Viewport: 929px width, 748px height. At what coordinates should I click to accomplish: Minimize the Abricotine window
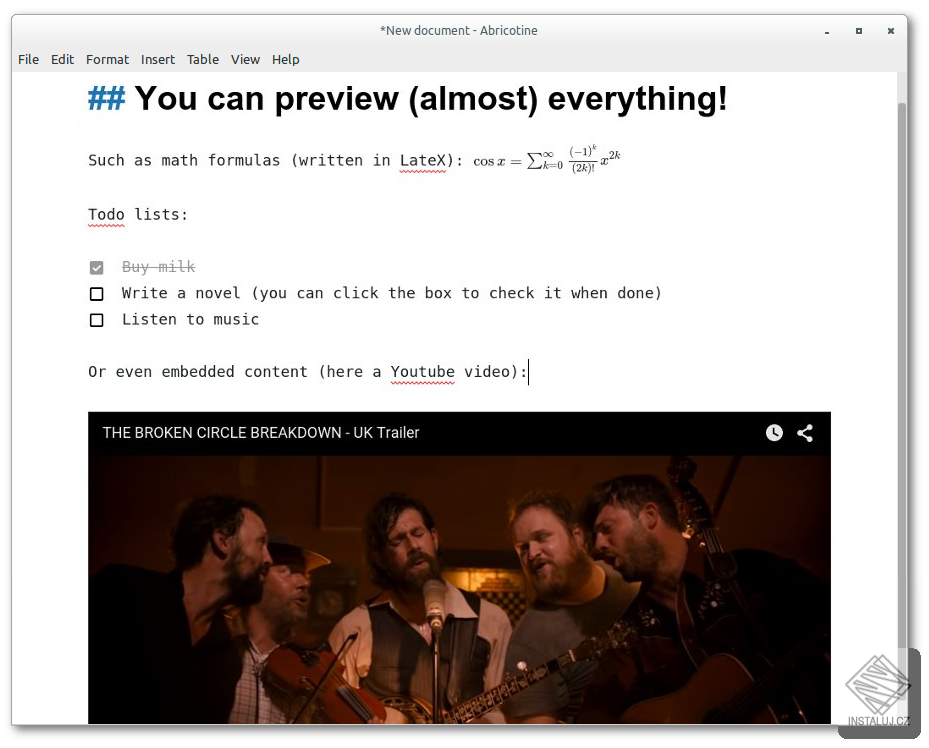click(x=827, y=31)
